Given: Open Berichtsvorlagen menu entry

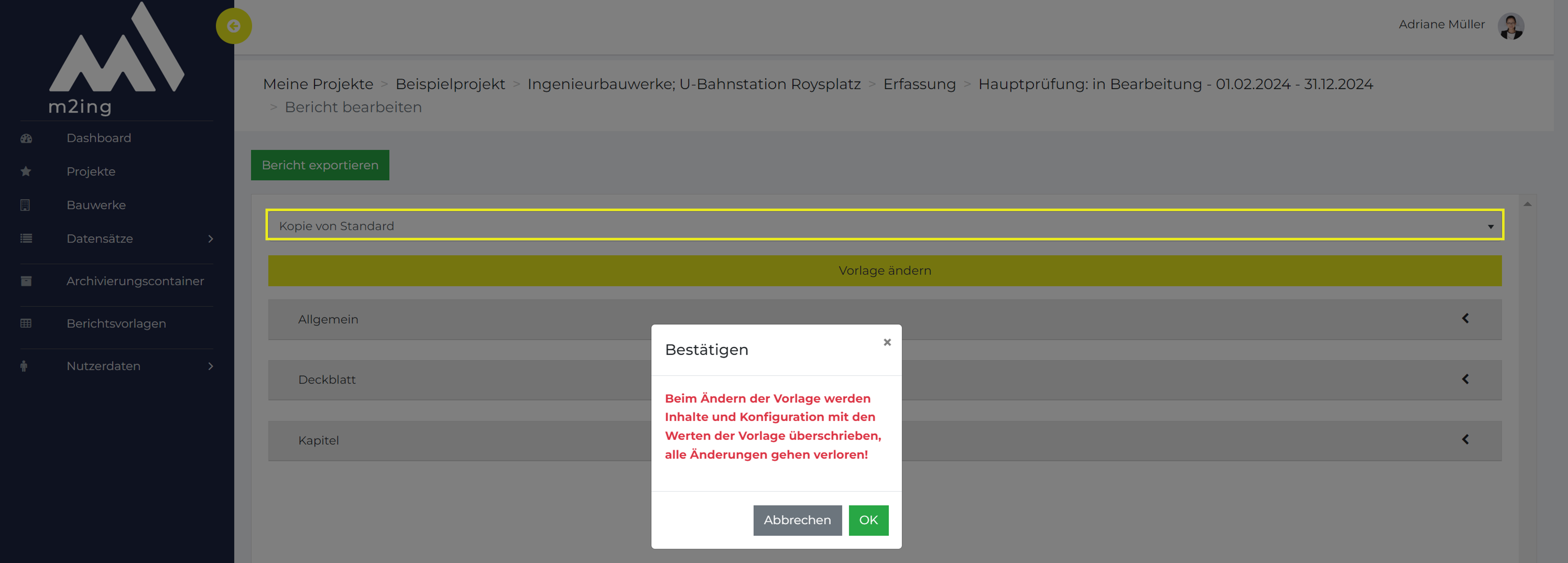Looking at the screenshot, I should coord(116,323).
